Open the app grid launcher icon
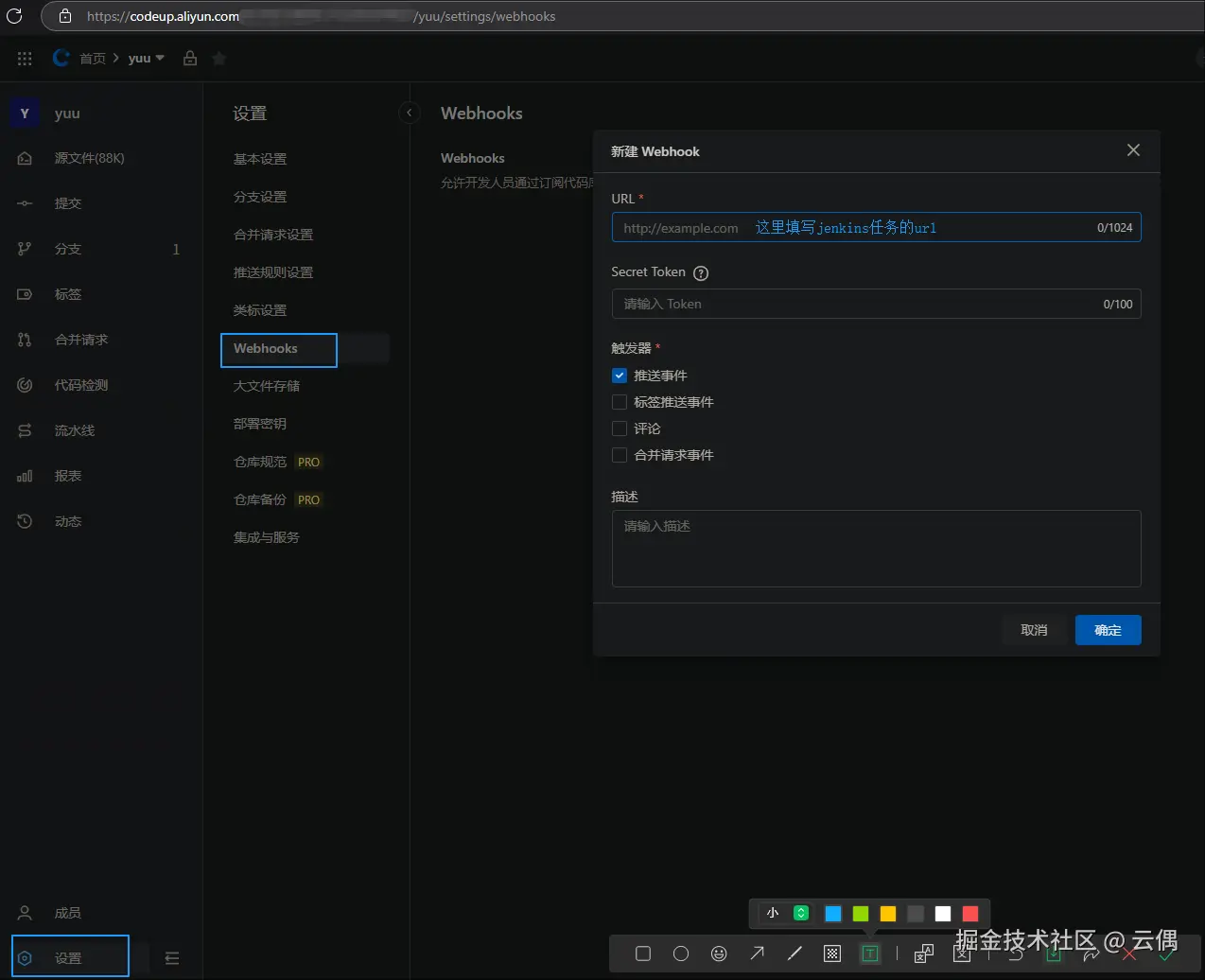The width and height of the screenshot is (1205, 980). pyautogui.click(x=25, y=59)
